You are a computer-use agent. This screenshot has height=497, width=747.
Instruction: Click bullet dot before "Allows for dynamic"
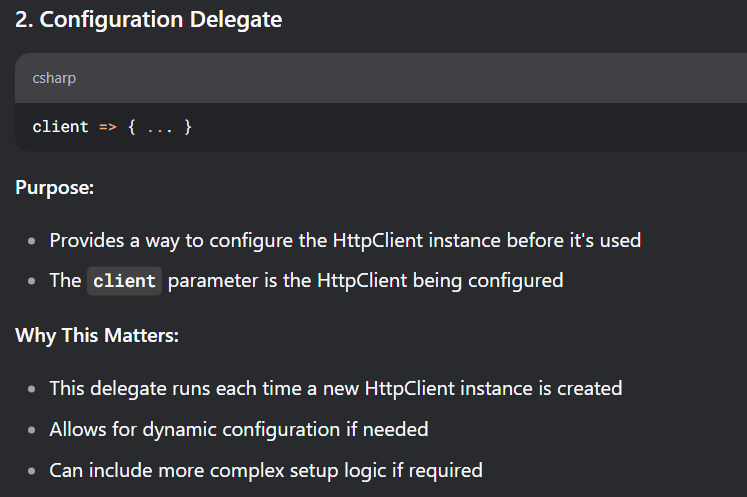pos(31,430)
